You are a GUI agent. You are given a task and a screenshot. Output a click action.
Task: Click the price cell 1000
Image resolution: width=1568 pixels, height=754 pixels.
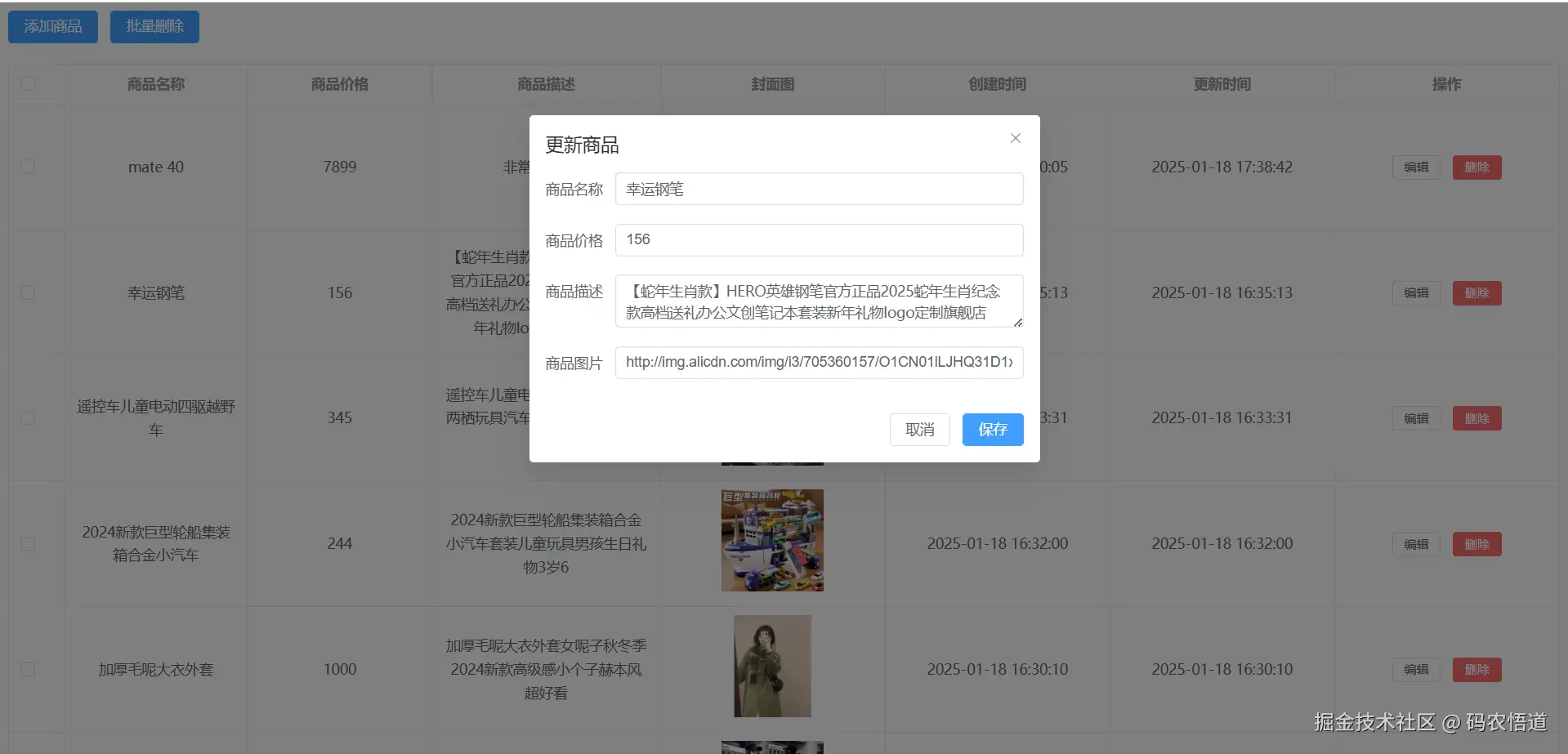click(340, 670)
